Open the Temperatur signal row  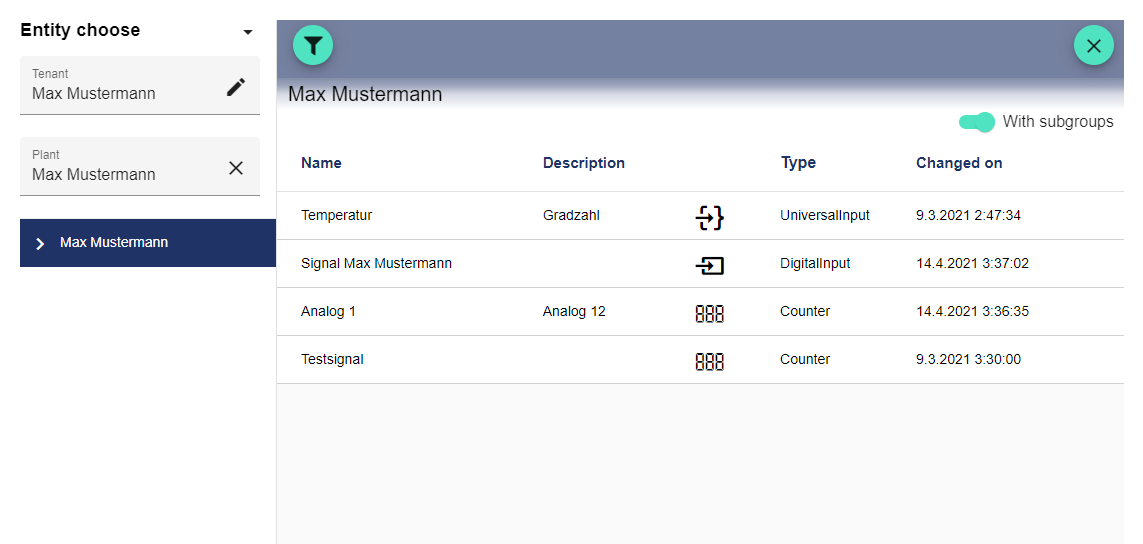point(336,215)
